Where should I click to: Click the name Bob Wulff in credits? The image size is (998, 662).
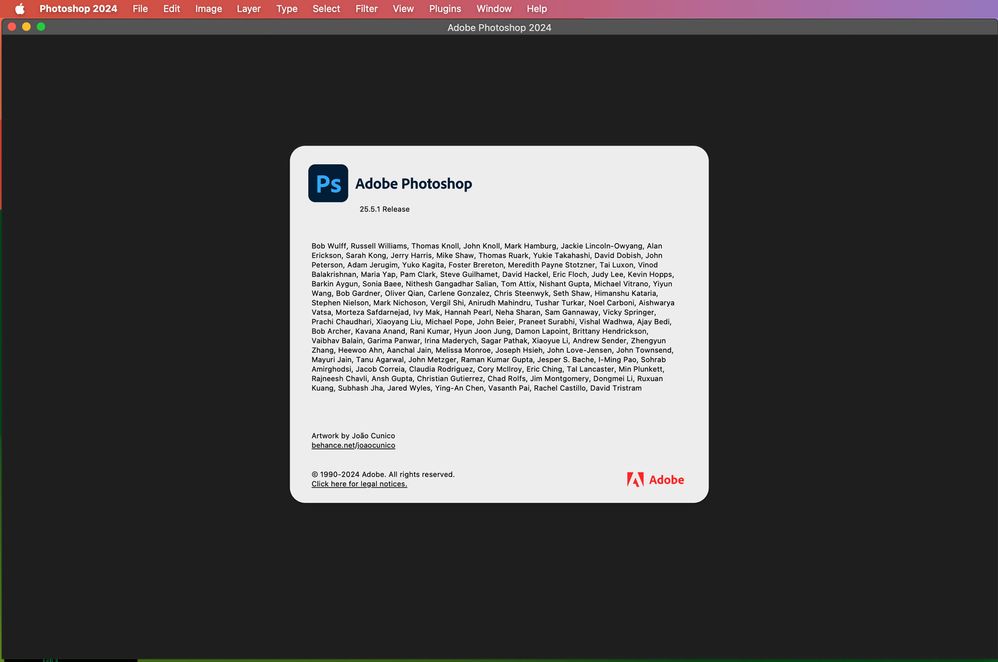(328, 246)
